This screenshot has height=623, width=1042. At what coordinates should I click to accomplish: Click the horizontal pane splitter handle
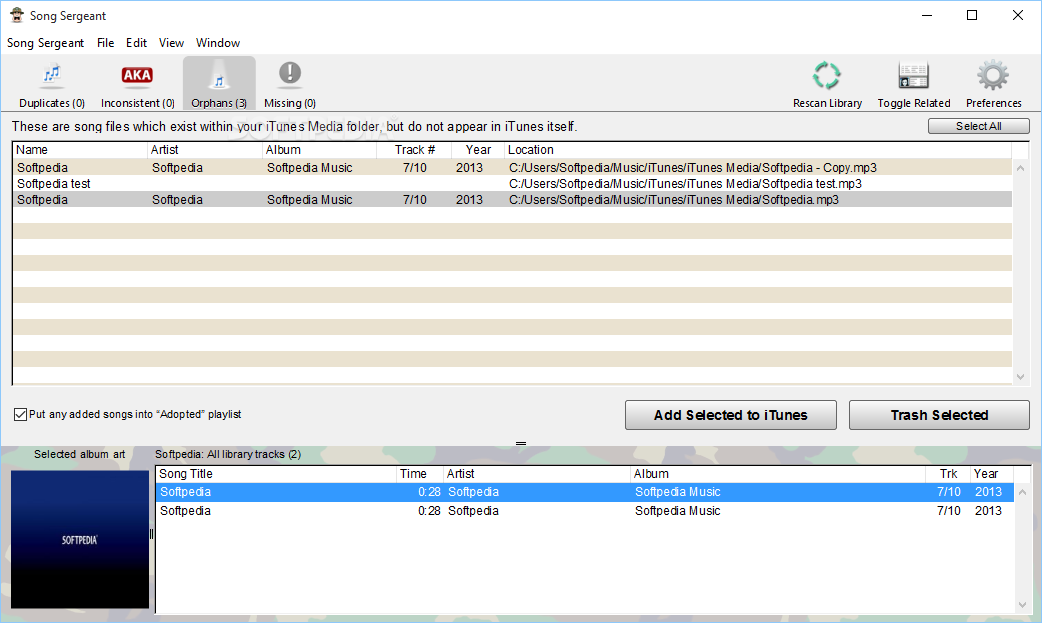[x=521, y=443]
